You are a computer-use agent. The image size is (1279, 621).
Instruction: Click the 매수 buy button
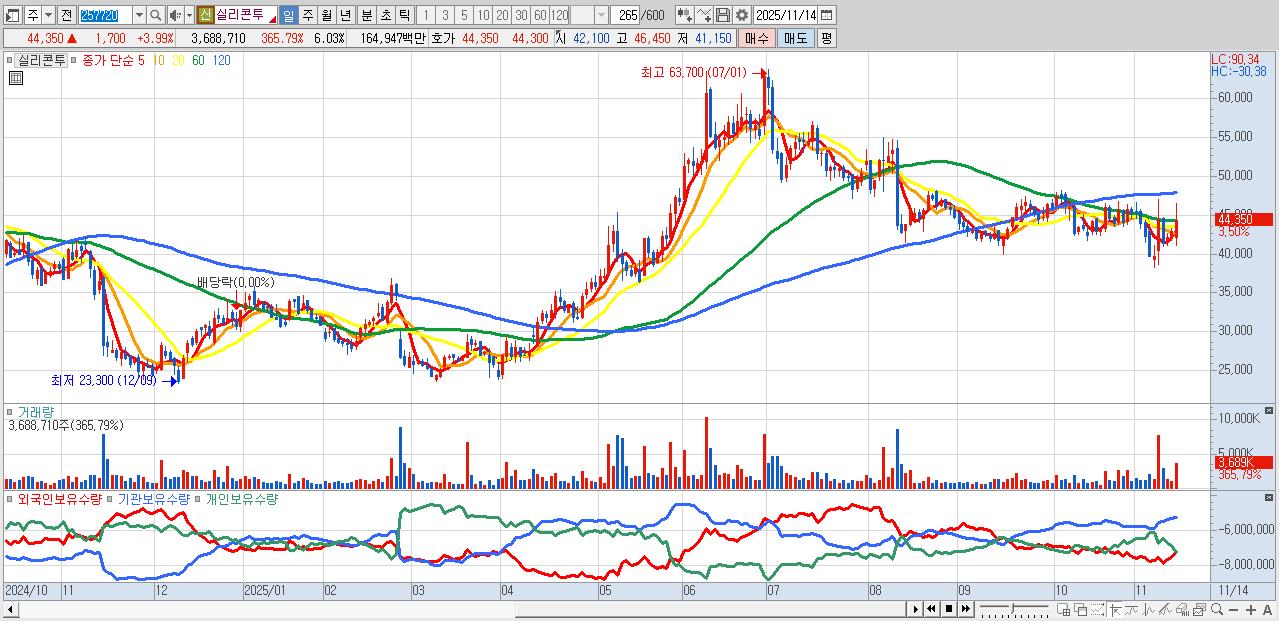[x=757, y=38]
